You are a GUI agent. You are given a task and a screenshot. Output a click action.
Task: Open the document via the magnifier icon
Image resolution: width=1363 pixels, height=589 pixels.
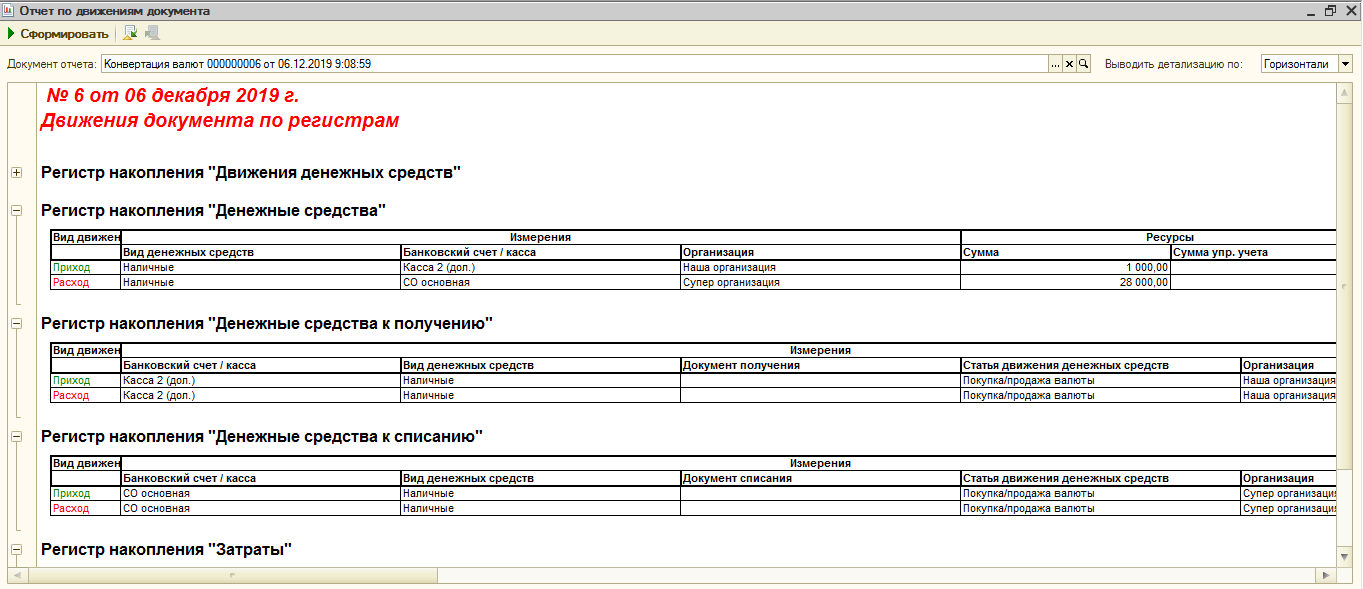click(1082, 64)
